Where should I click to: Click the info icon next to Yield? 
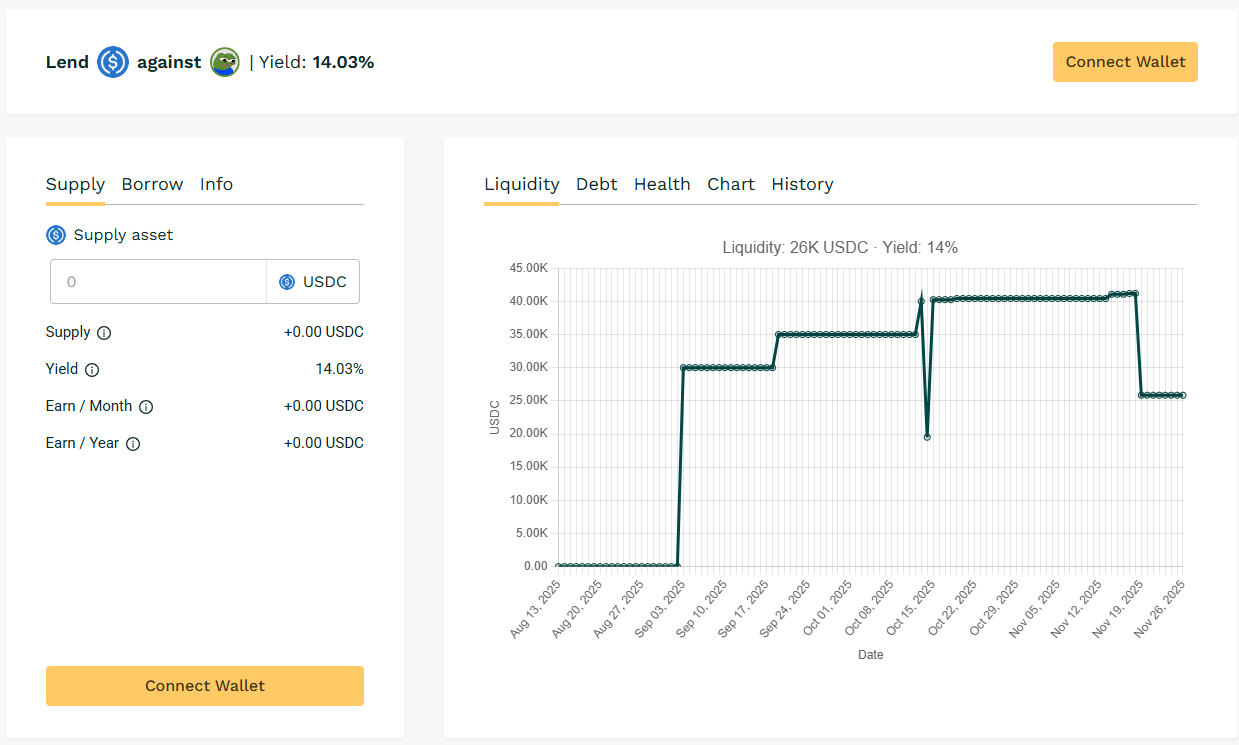tap(92, 370)
